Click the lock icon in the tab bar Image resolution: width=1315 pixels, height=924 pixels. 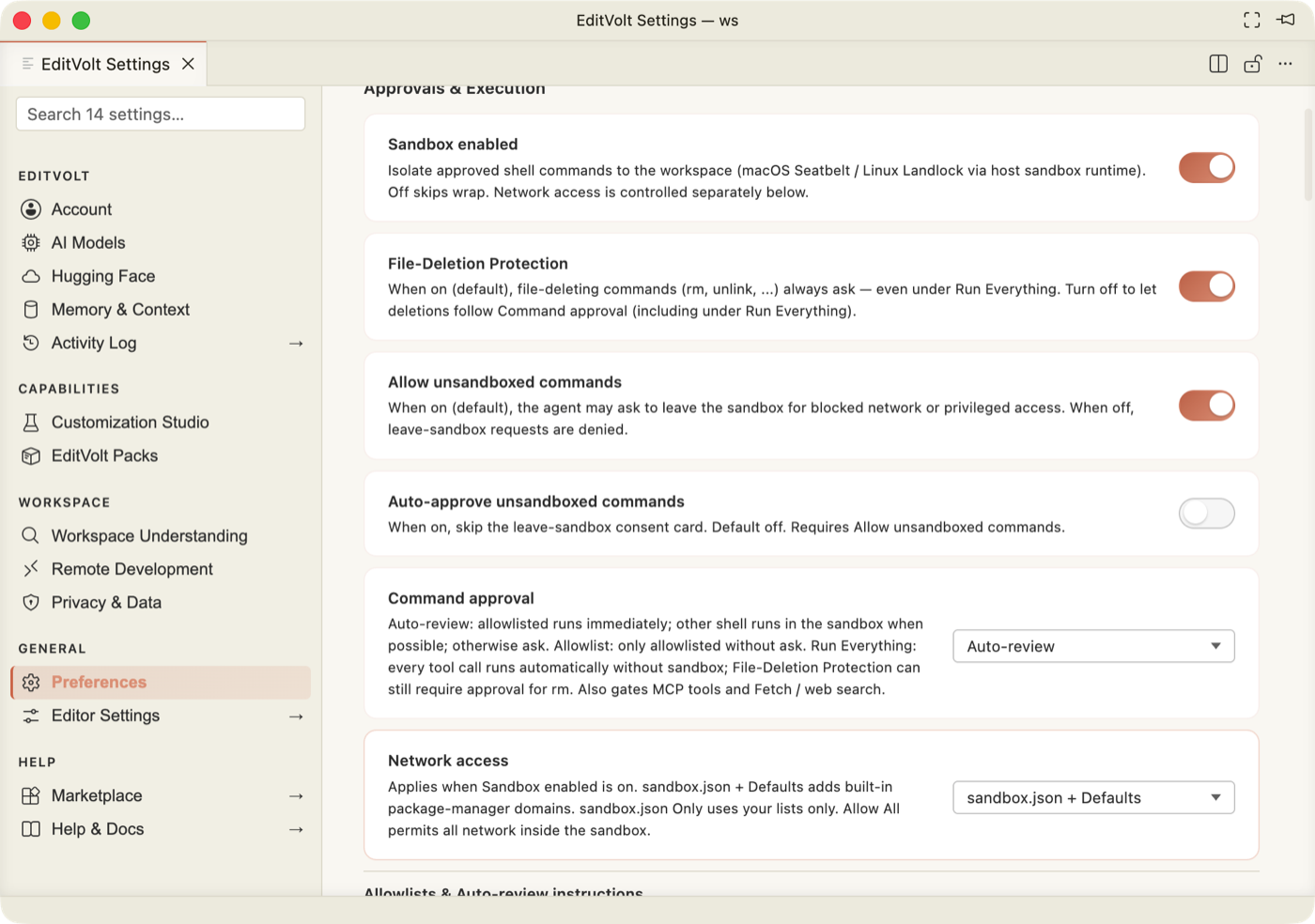pyautogui.click(x=1252, y=64)
